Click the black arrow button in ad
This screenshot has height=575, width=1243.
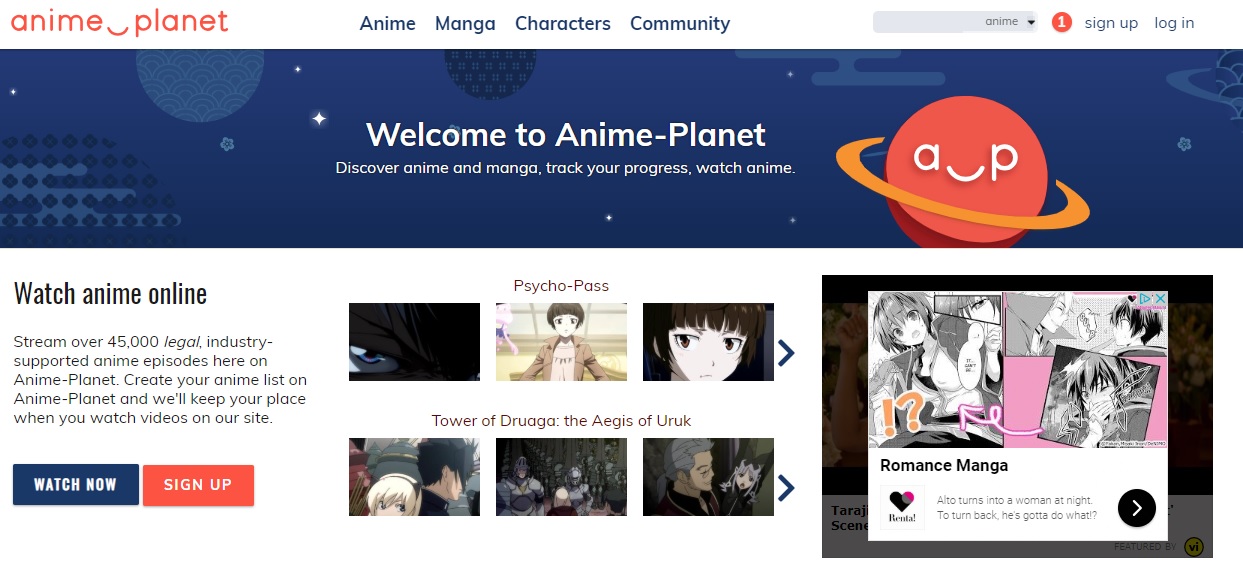click(x=1137, y=508)
